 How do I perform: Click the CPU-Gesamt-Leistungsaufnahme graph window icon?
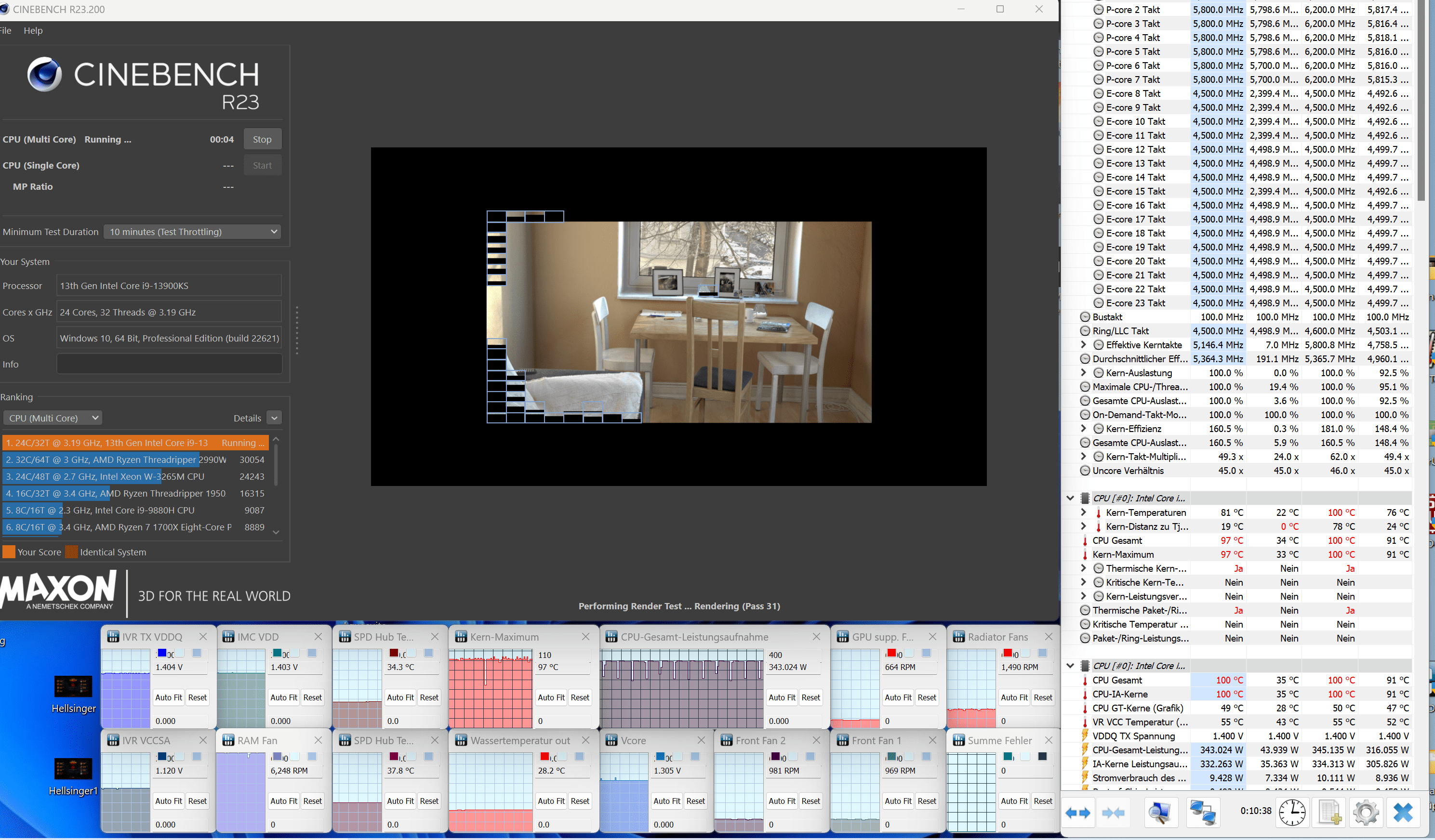(611, 637)
